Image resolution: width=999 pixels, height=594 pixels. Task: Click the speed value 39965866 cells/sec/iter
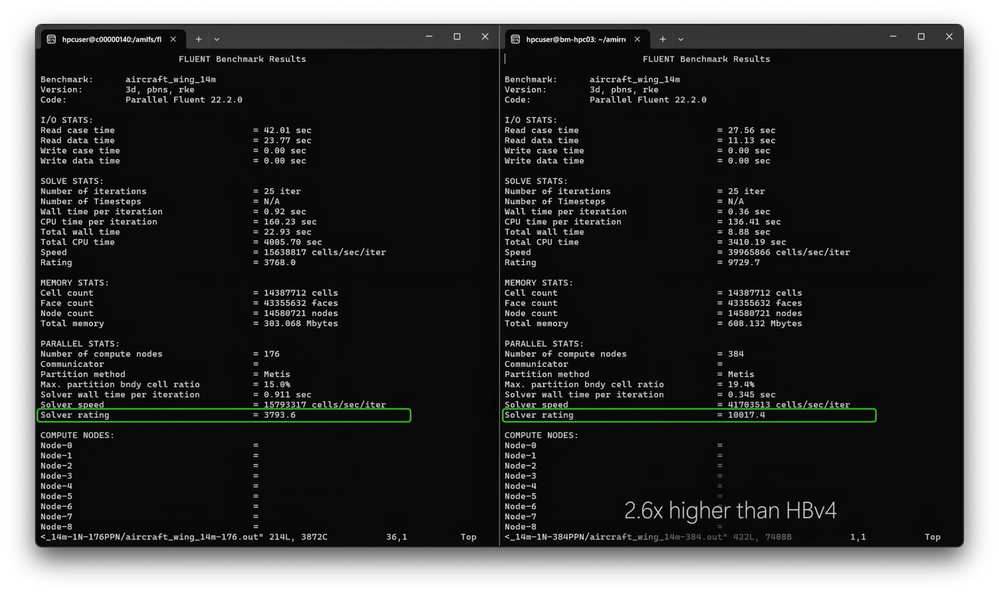click(x=789, y=252)
